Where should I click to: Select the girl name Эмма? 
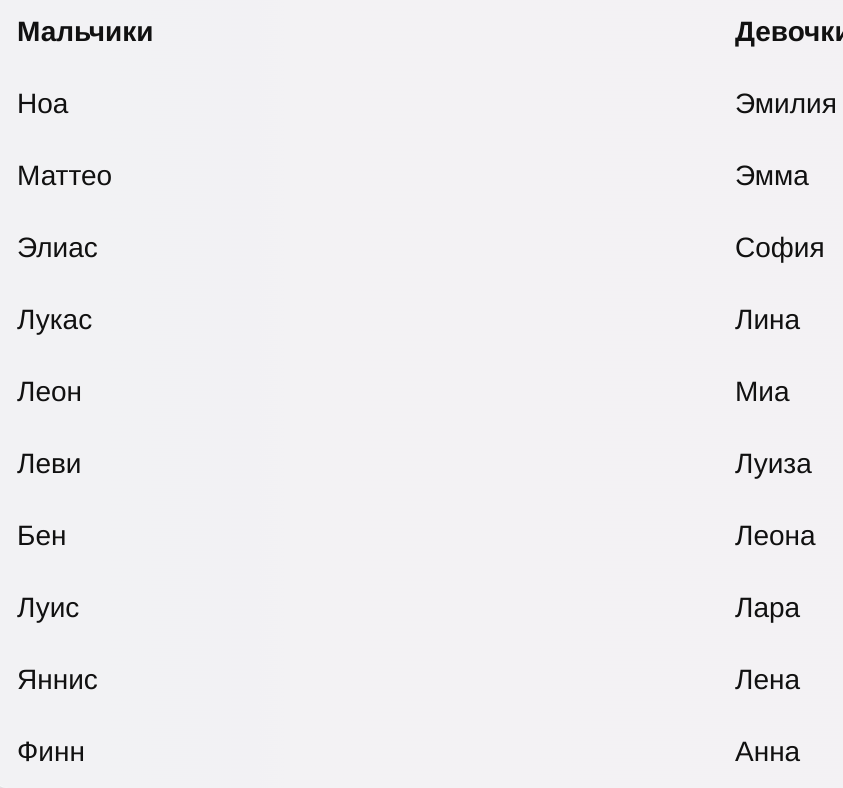point(771,176)
